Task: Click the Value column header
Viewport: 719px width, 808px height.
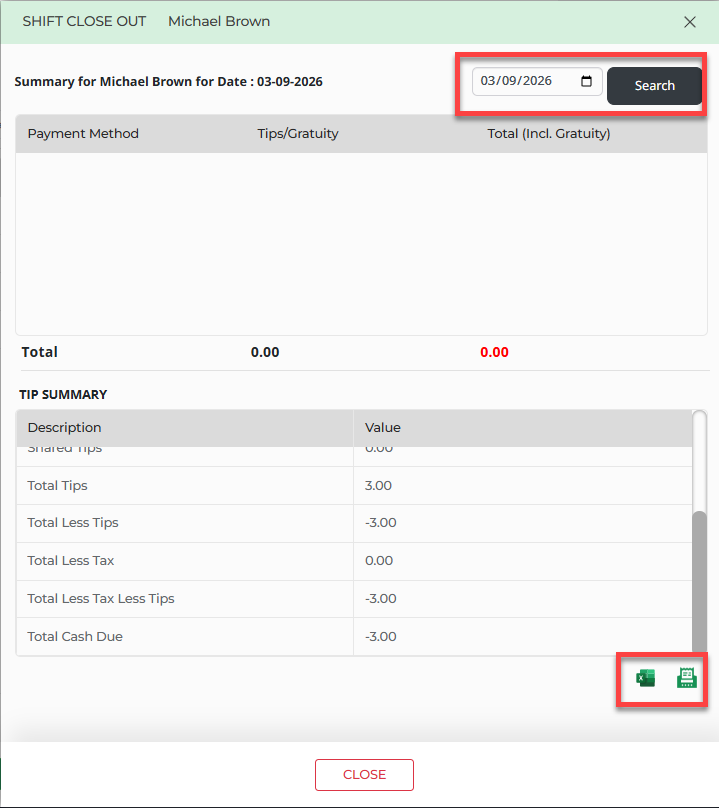Action: pos(383,427)
